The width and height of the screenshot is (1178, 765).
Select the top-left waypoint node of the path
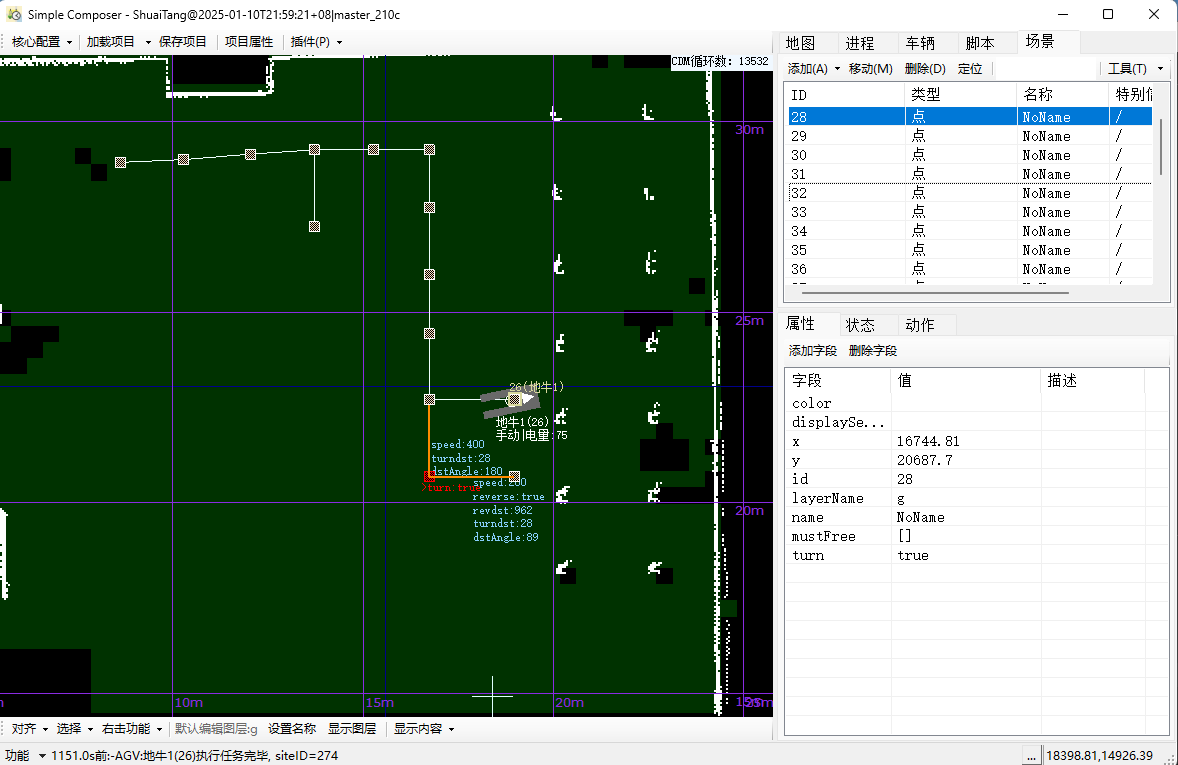[x=120, y=162]
